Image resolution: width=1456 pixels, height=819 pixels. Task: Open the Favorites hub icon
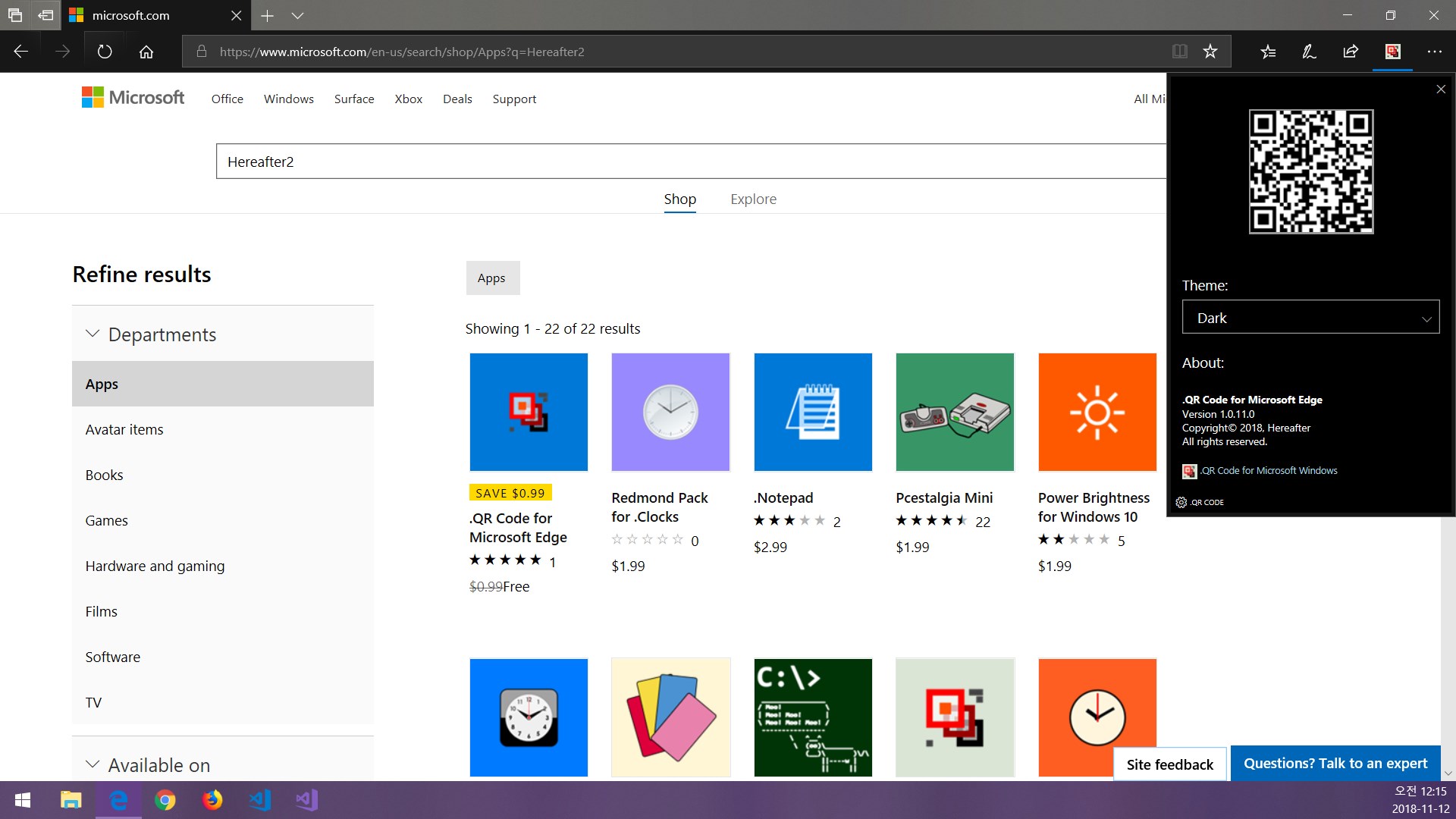click(x=1268, y=52)
